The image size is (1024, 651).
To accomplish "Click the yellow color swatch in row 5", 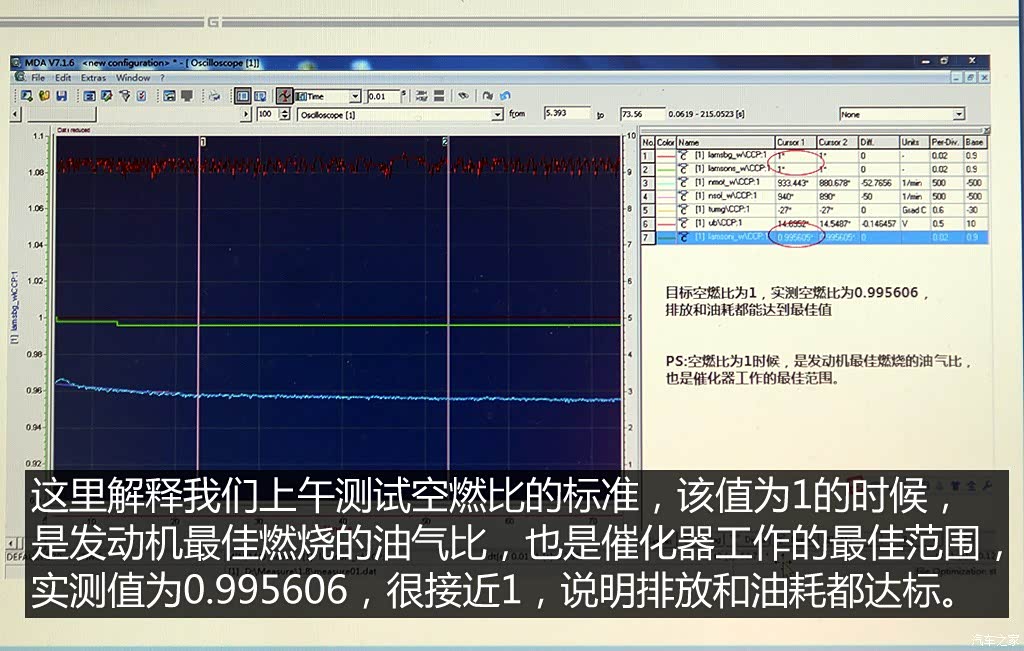I will click(665, 210).
